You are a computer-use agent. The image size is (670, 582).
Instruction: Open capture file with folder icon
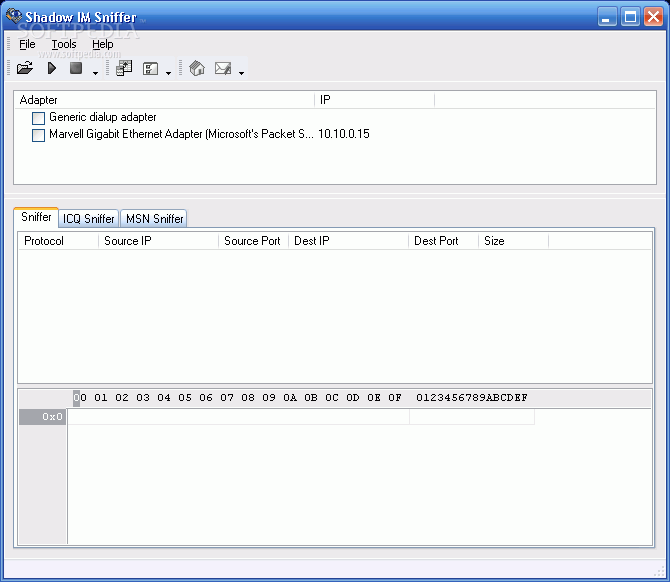pos(25,68)
